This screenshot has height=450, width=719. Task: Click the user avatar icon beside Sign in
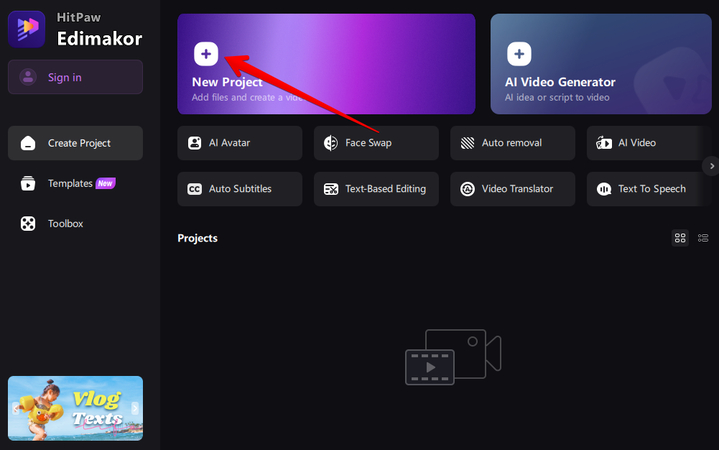[28, 77]
